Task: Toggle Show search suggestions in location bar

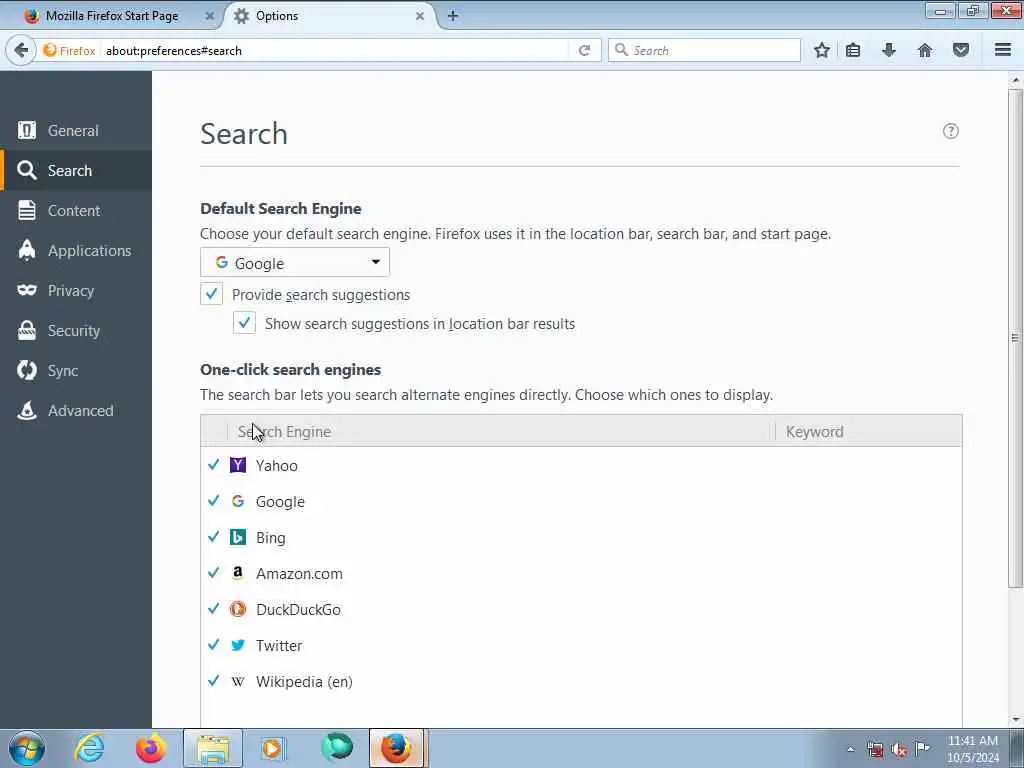Action: coord(244,323)
